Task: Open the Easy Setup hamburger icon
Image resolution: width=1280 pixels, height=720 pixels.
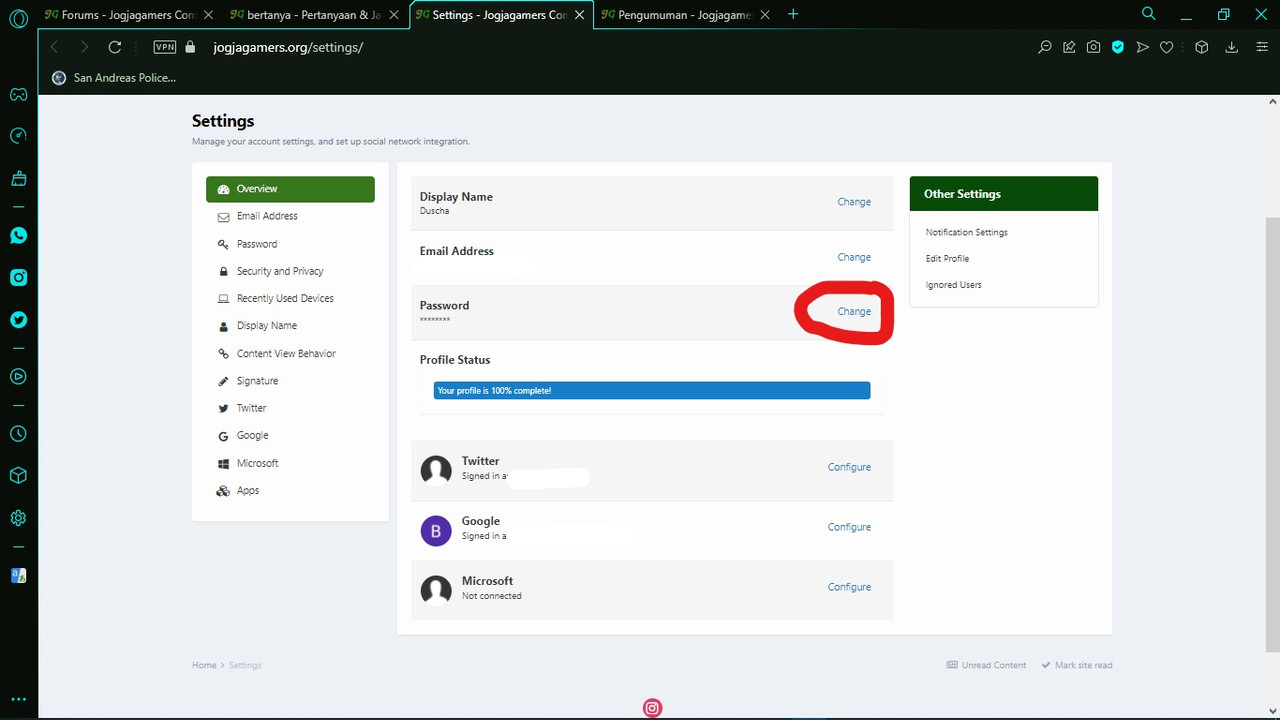Action: click(x=1262, y=47)
